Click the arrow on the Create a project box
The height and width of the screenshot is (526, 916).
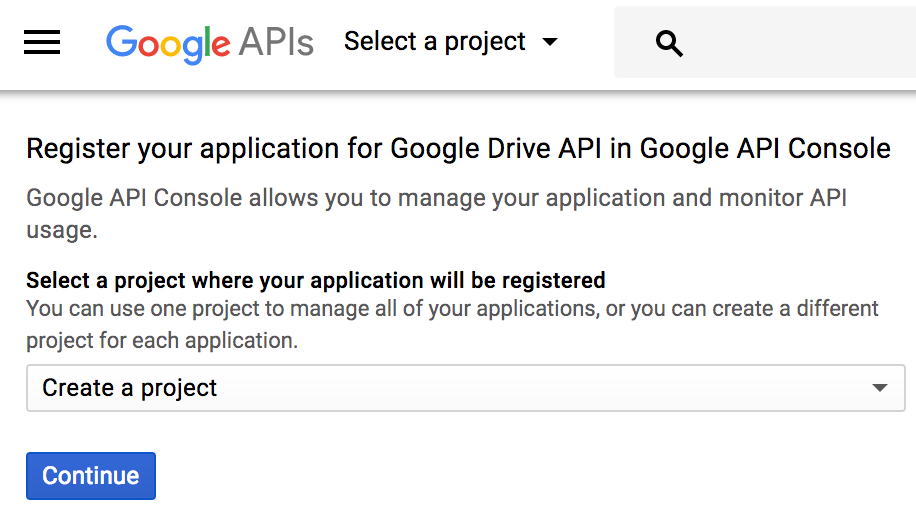[x=880, y=388]
